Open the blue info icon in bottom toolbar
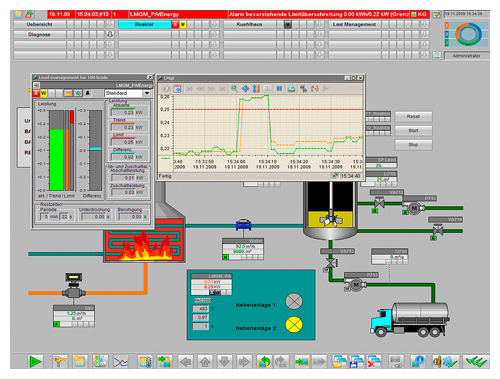Image resolution: width=500 pixels, height=379 pixels. click(418, 362)
